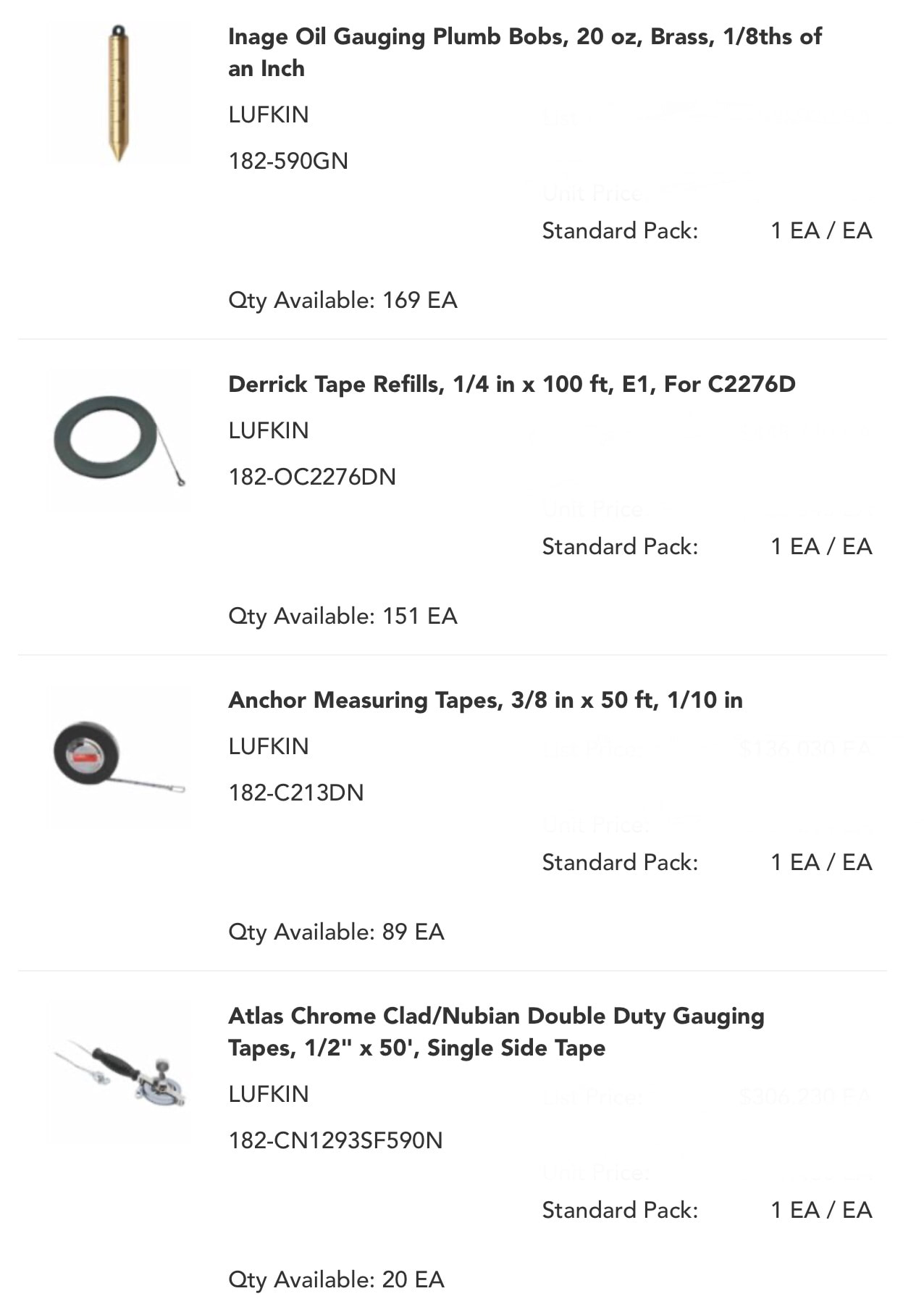Click Qty Available: 151 EA text

343,616
